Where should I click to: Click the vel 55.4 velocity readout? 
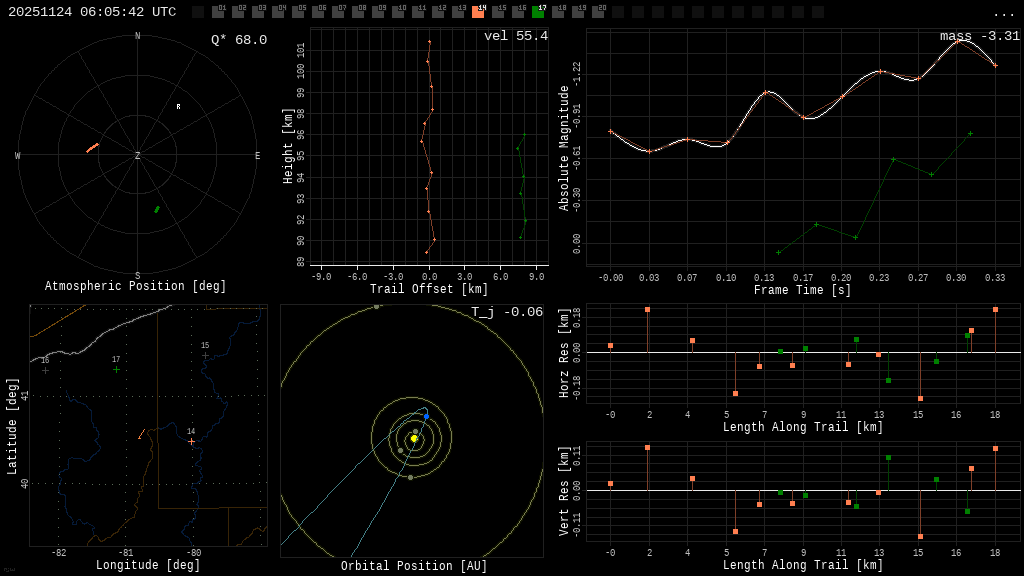click(x=516, y=36)
